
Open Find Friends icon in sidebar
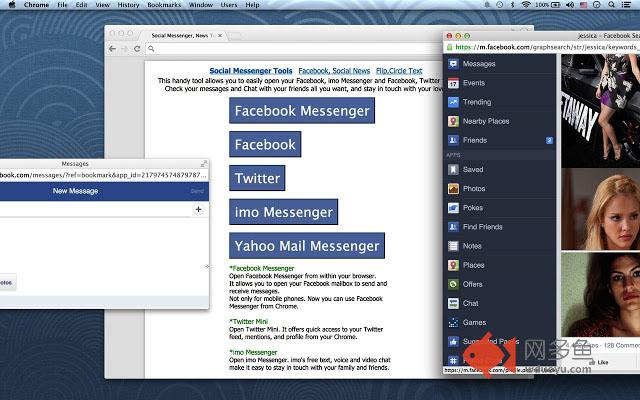[453, 227]
